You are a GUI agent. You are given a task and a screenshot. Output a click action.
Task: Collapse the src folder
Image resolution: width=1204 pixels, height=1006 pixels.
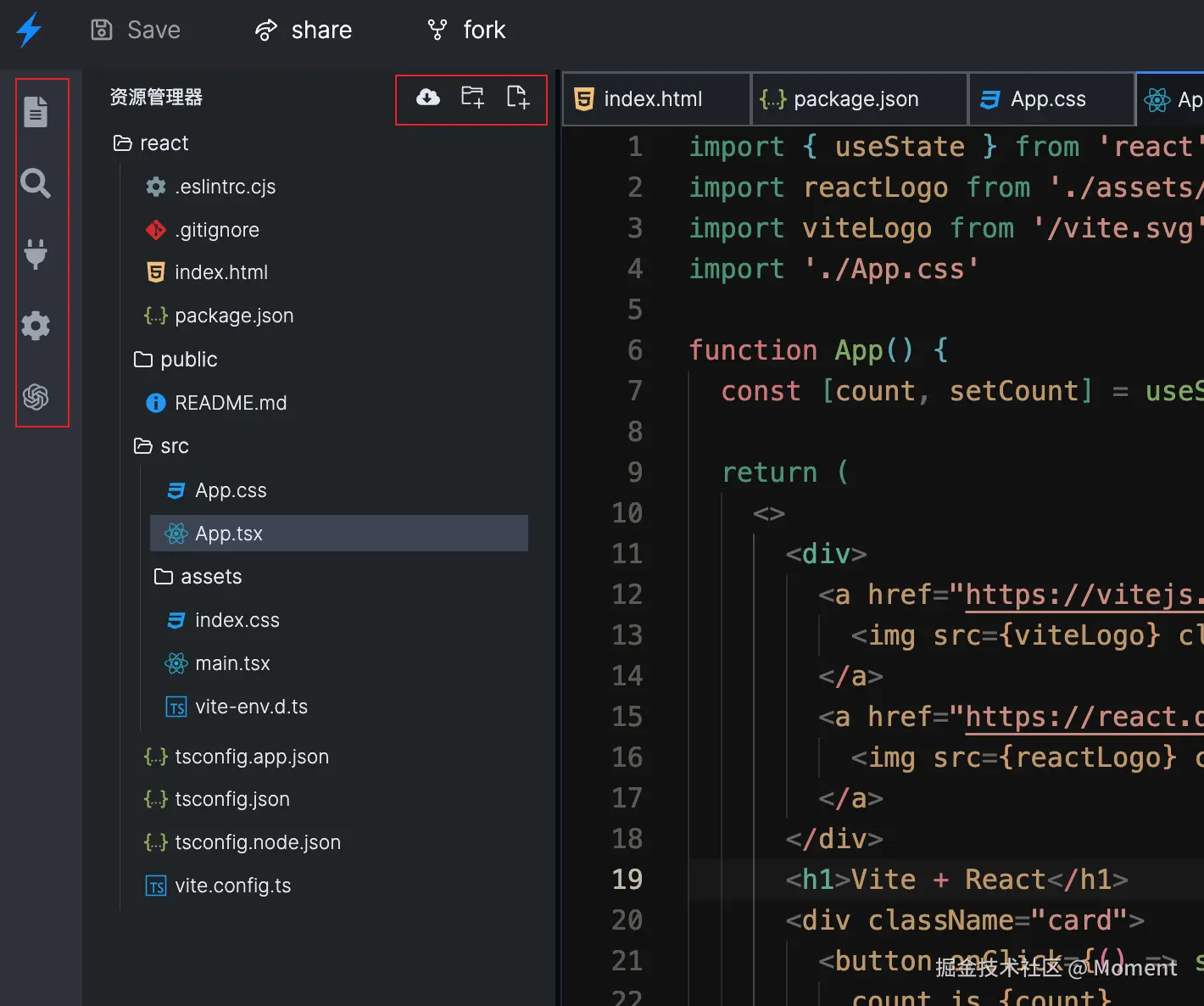(x=161, y=446)
